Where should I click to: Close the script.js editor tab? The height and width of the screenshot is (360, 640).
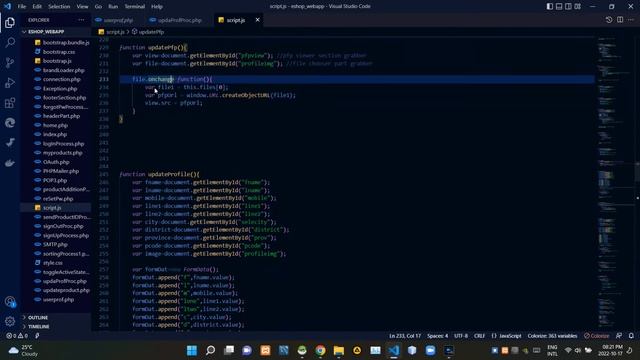tap(258, 20)
